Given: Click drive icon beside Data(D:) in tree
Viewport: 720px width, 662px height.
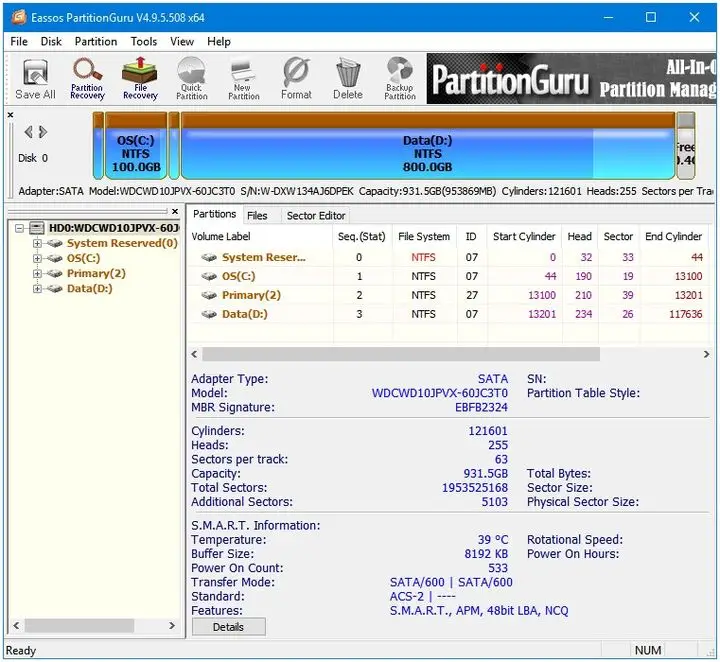Looking at the screenshot, I should pyautogui.click(x=55, y=289).
